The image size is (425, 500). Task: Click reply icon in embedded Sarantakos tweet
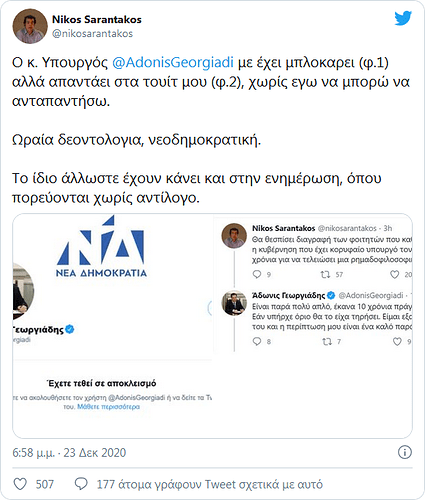coord(257,274)
